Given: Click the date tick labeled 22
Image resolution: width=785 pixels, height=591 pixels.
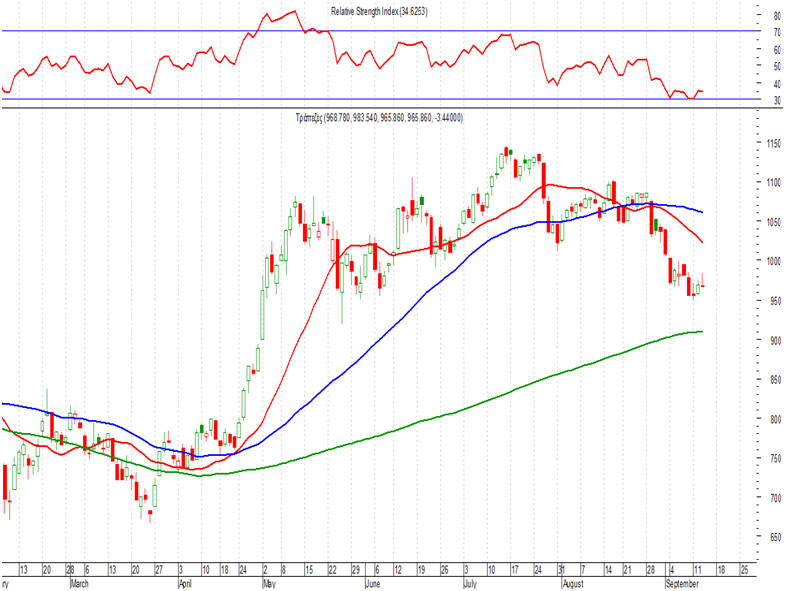Looking at the screenshot, I should pyautogui.click(x=332, y=570).
